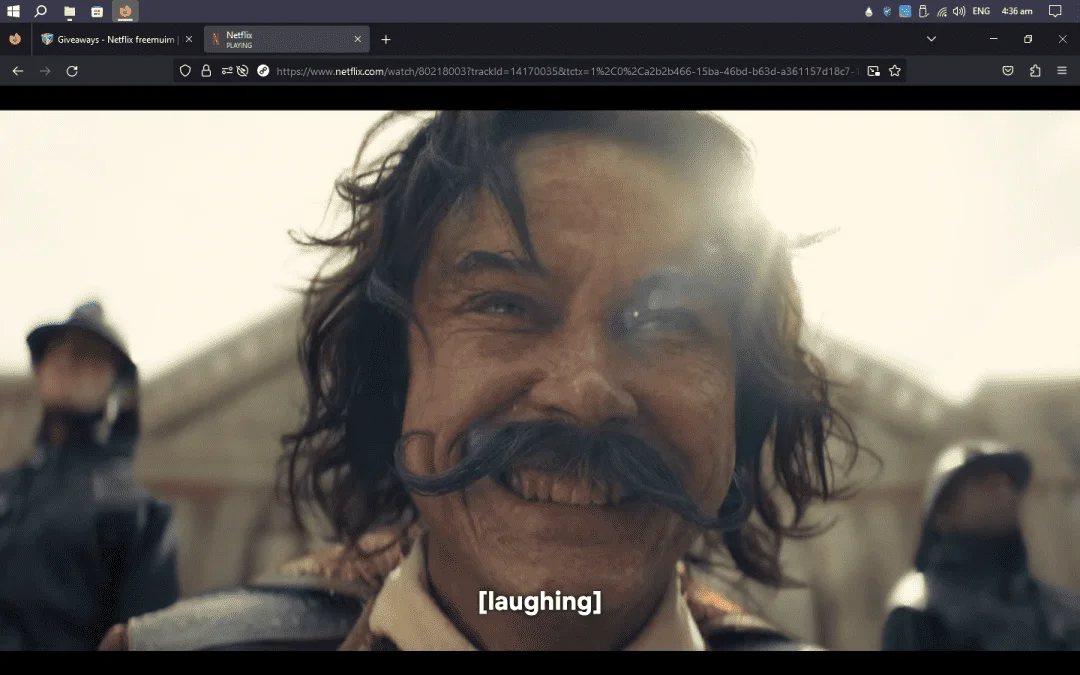Open the Windows notification center

pos(1055,11)
